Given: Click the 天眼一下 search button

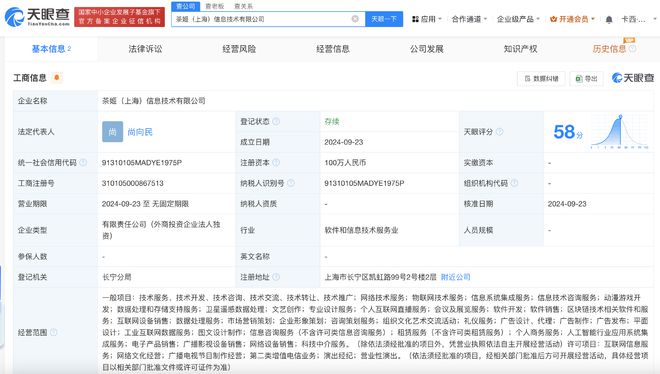Looking at the screenshot, I should 384,19.
